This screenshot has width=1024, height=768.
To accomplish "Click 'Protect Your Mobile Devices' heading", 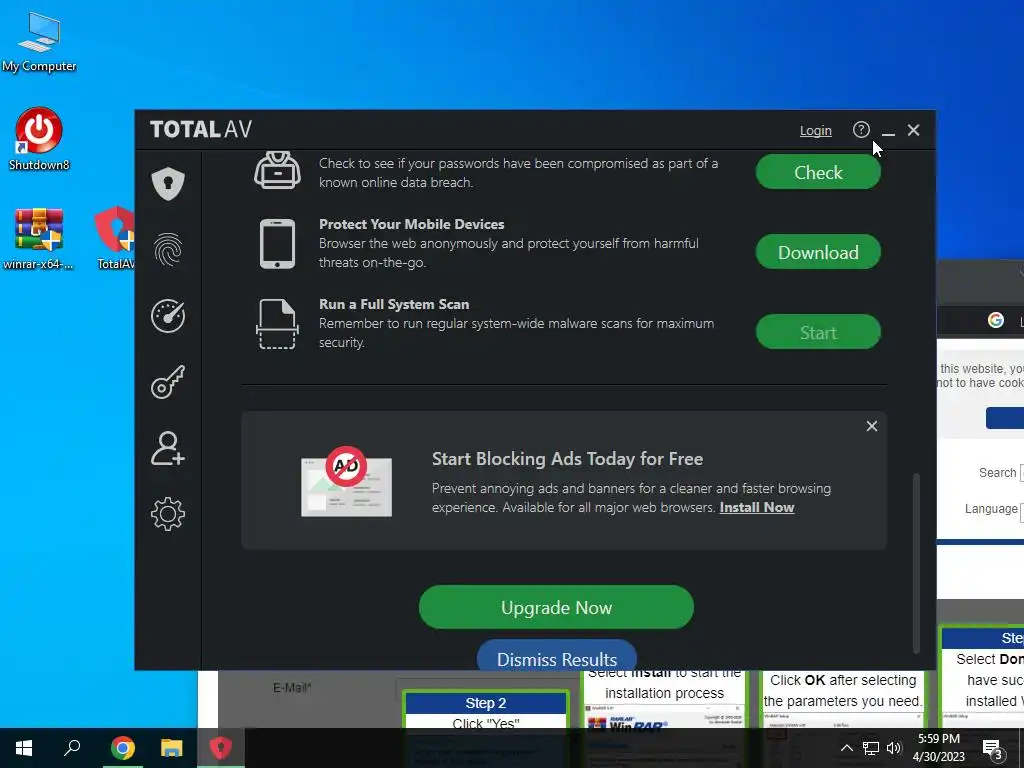I will click(411, 224).
